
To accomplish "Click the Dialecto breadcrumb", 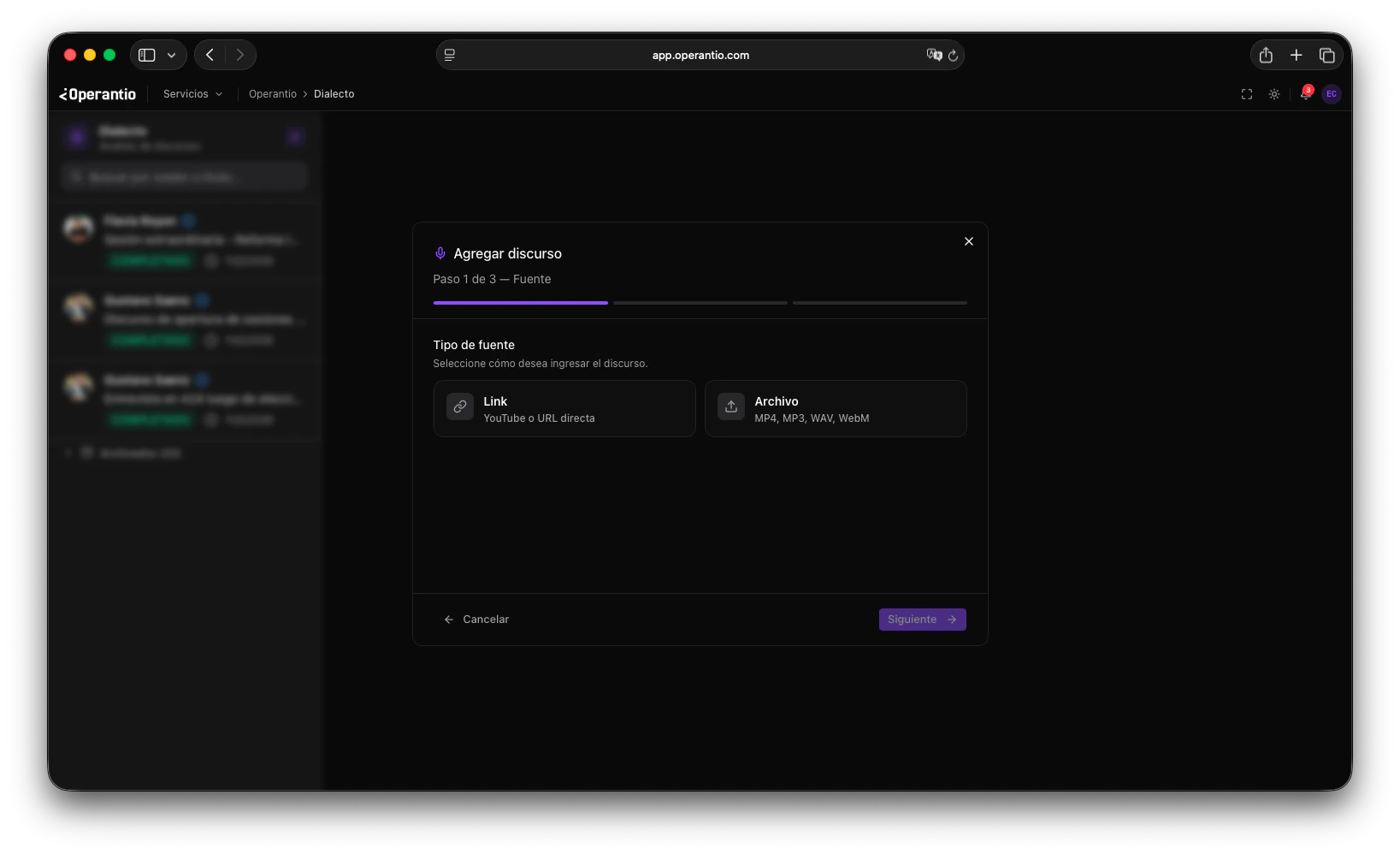I will point(334,94).
